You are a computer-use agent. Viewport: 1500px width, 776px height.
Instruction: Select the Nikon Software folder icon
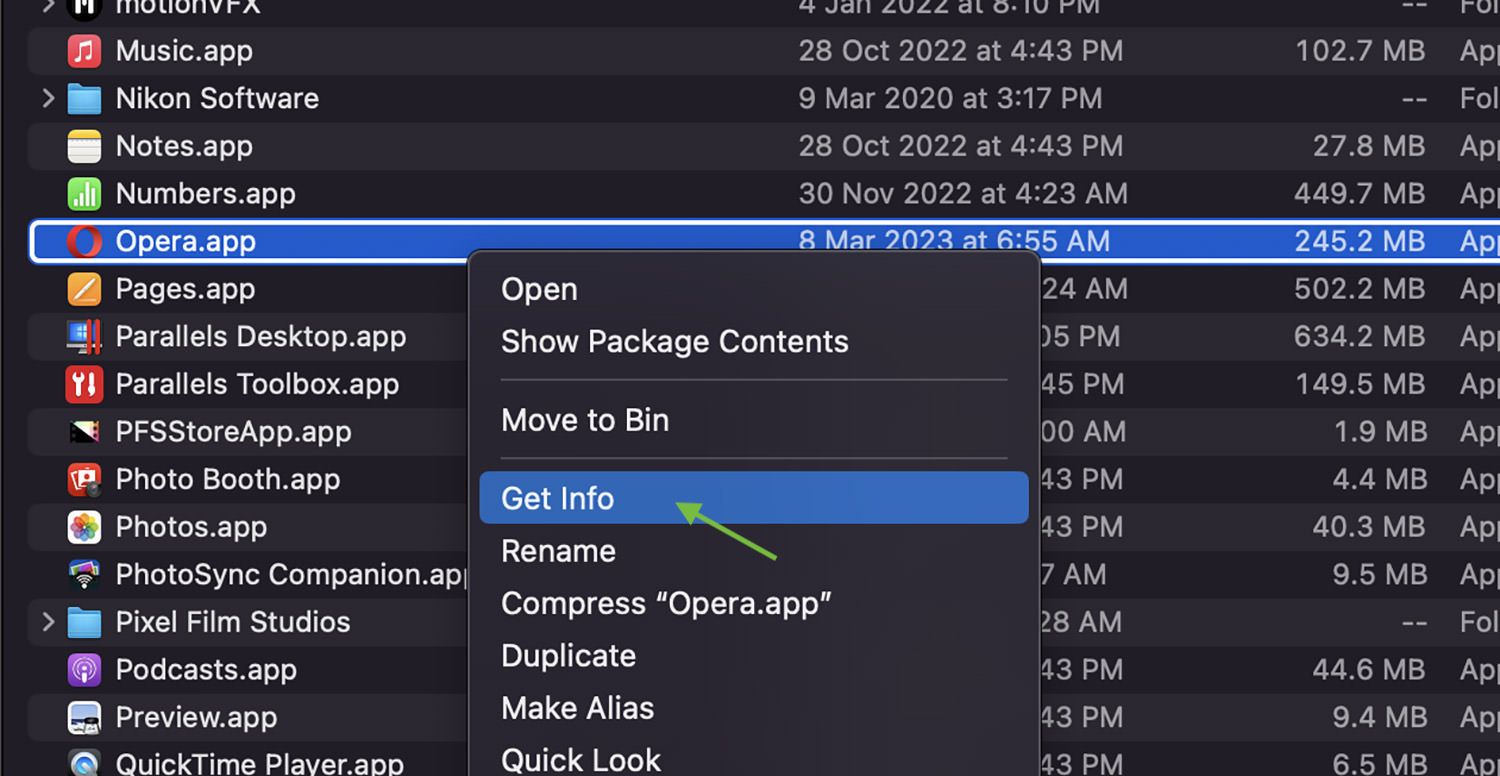[x=84, y=99]
